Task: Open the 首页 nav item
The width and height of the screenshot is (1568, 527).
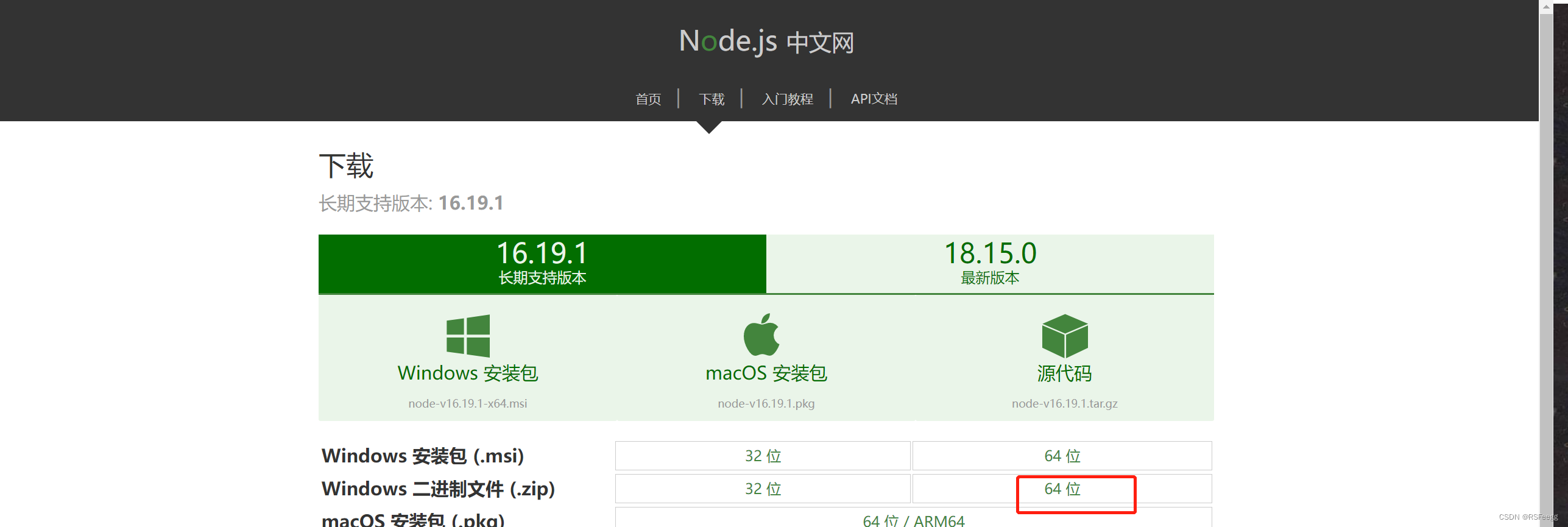Action: tap(648, 99)
